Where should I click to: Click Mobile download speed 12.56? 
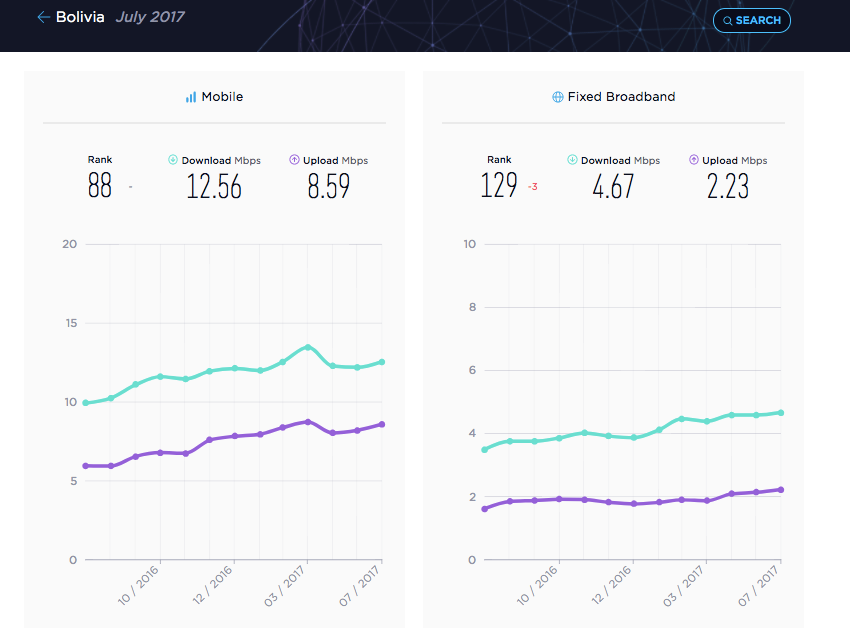(214, 186)
